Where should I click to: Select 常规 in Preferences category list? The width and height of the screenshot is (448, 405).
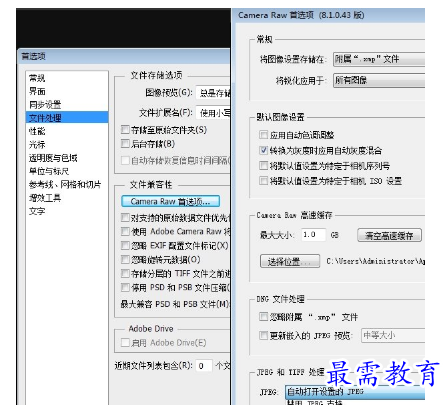point(37,78)
